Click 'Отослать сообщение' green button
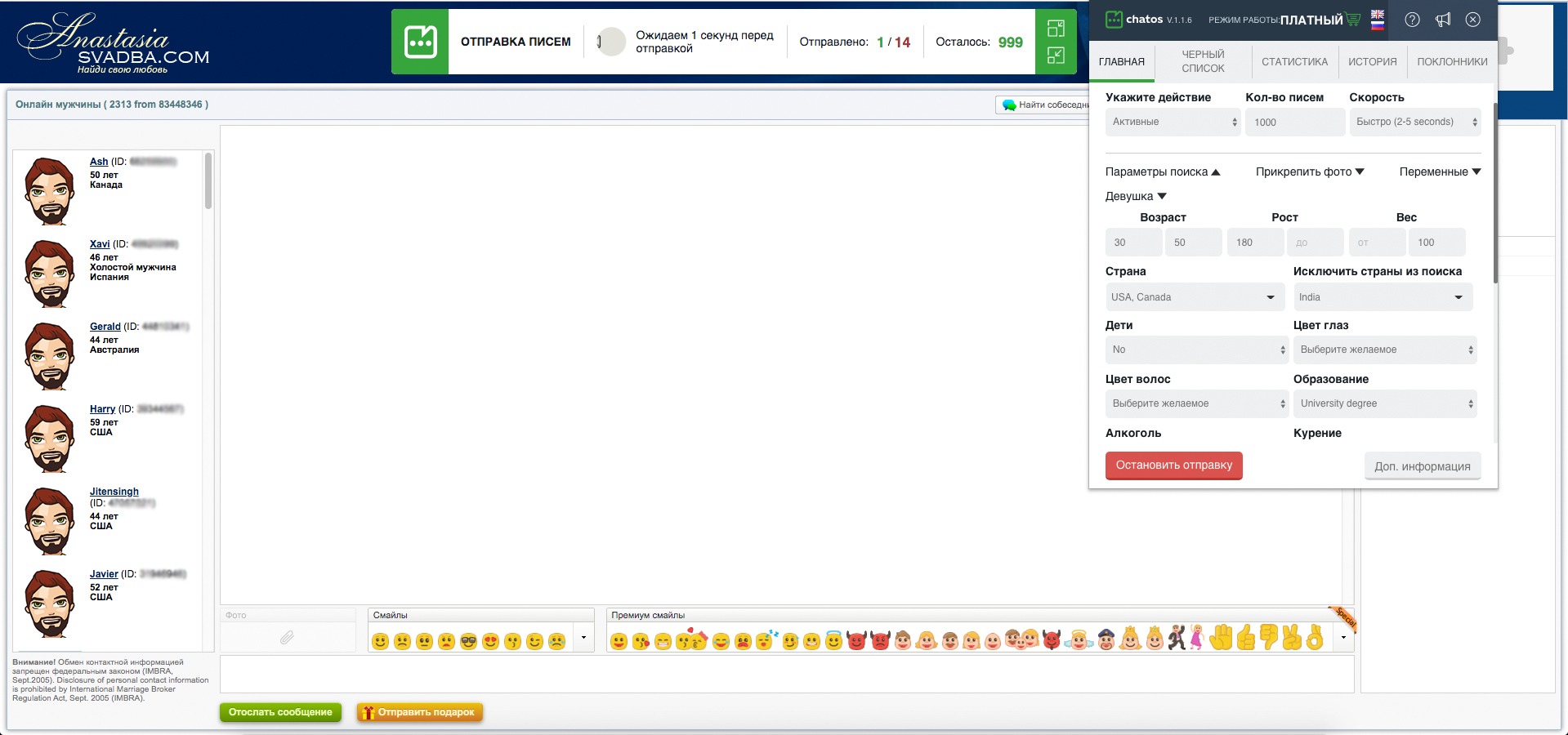Screen dimensions: 1568x735 pos(280,712)
